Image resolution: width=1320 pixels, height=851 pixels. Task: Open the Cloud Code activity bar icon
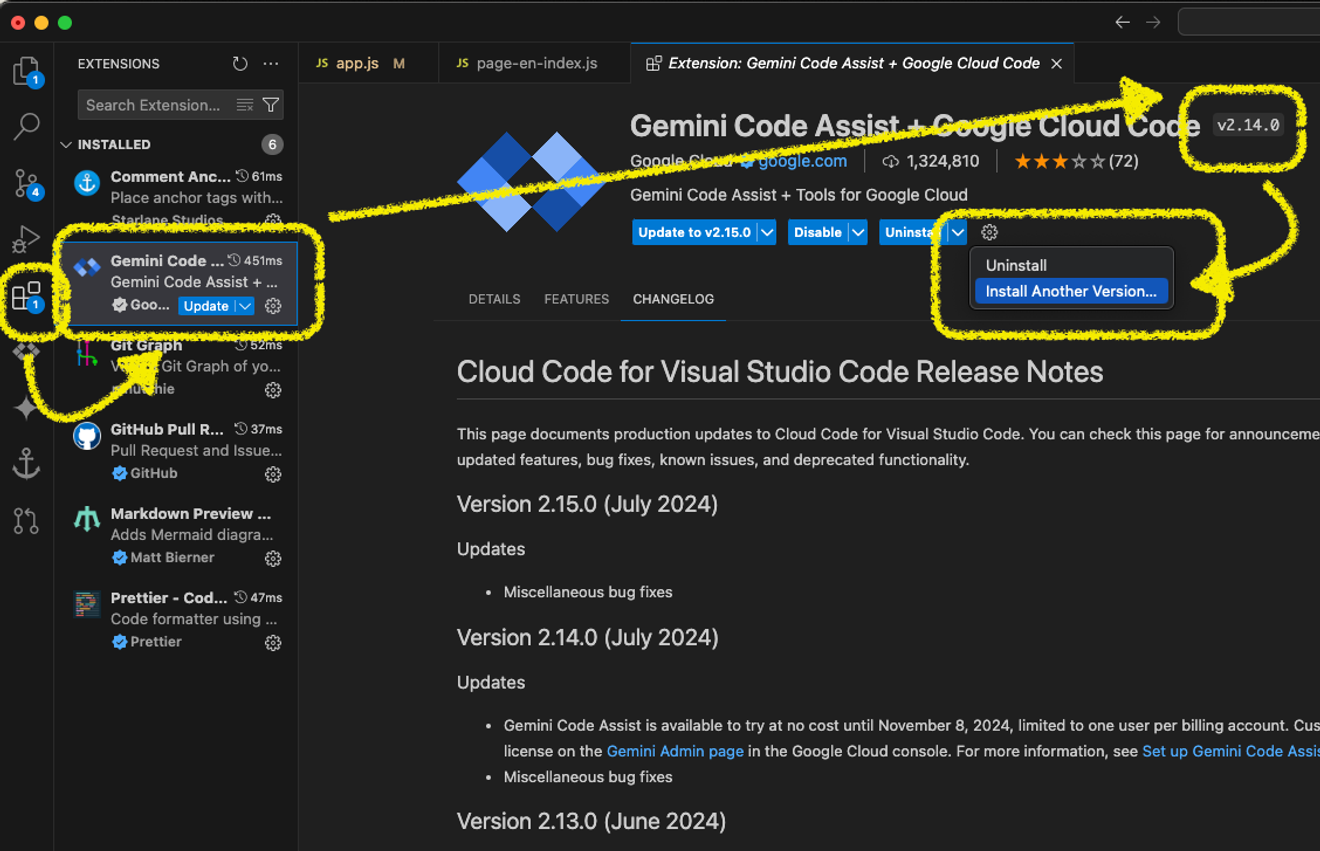coord(26,352)
